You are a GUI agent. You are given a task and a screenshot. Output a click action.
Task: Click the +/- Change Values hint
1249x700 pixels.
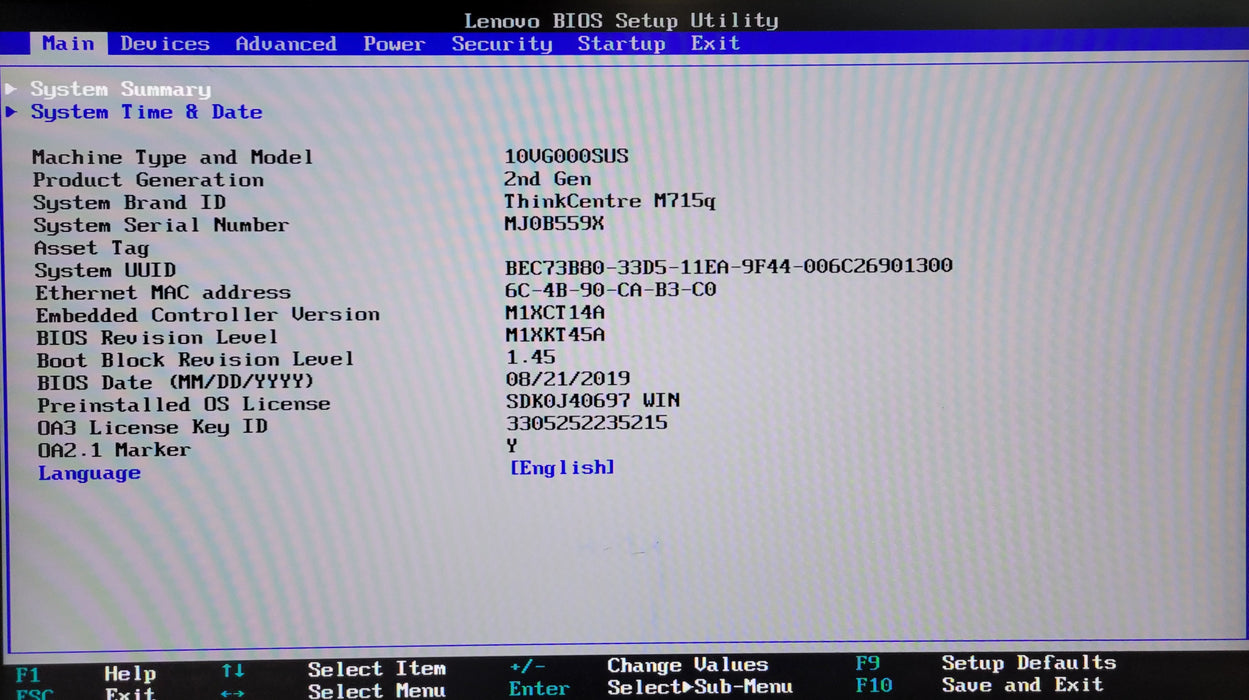coord(639,665)
